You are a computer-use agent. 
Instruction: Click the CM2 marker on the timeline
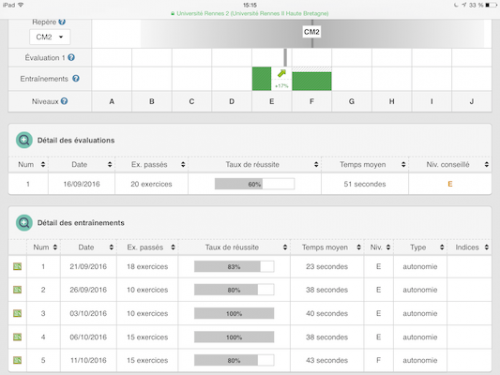[x=312, y=32]
